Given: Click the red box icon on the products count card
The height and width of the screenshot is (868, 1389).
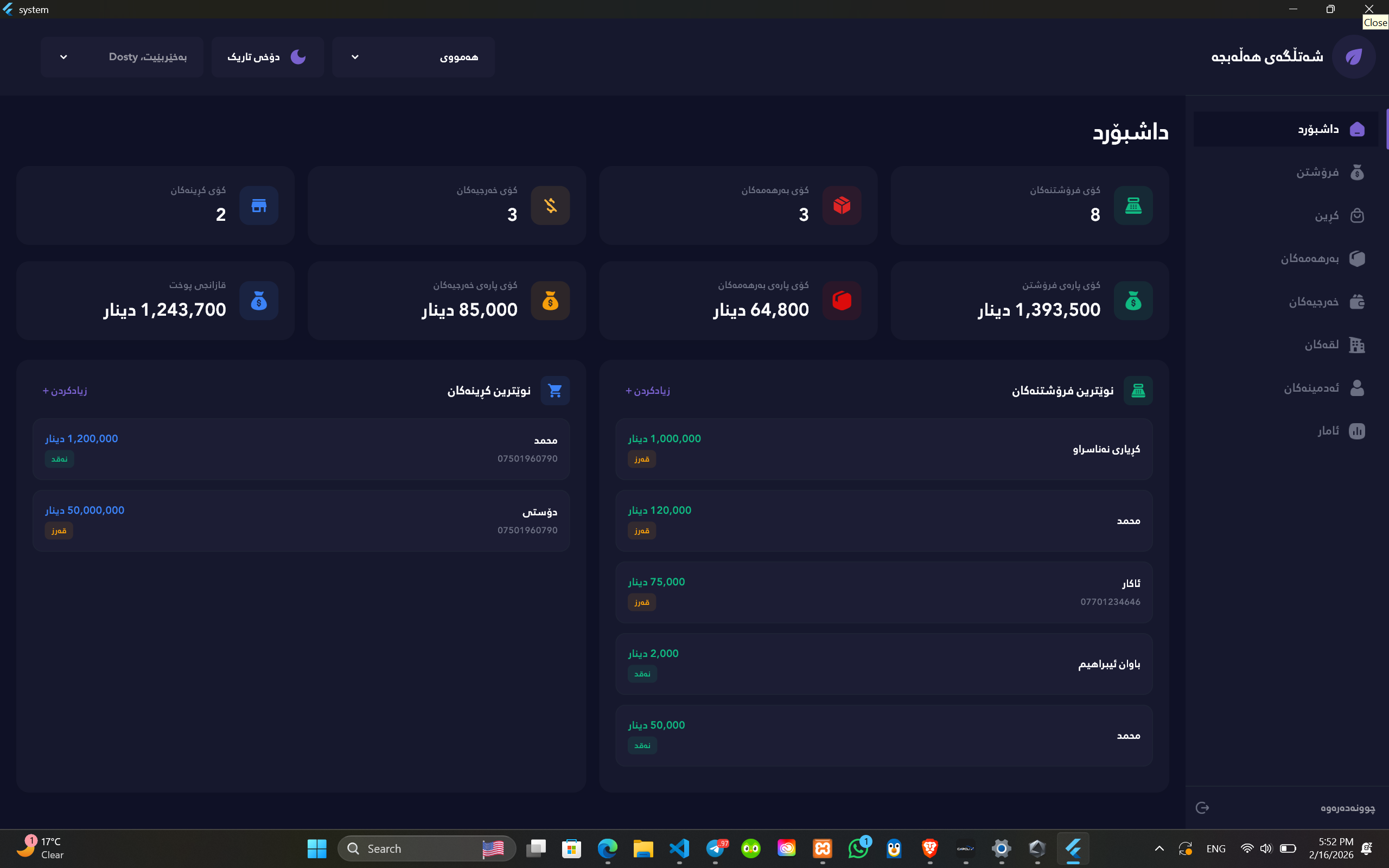Looking at the screenshot, I should coord(842,206).
